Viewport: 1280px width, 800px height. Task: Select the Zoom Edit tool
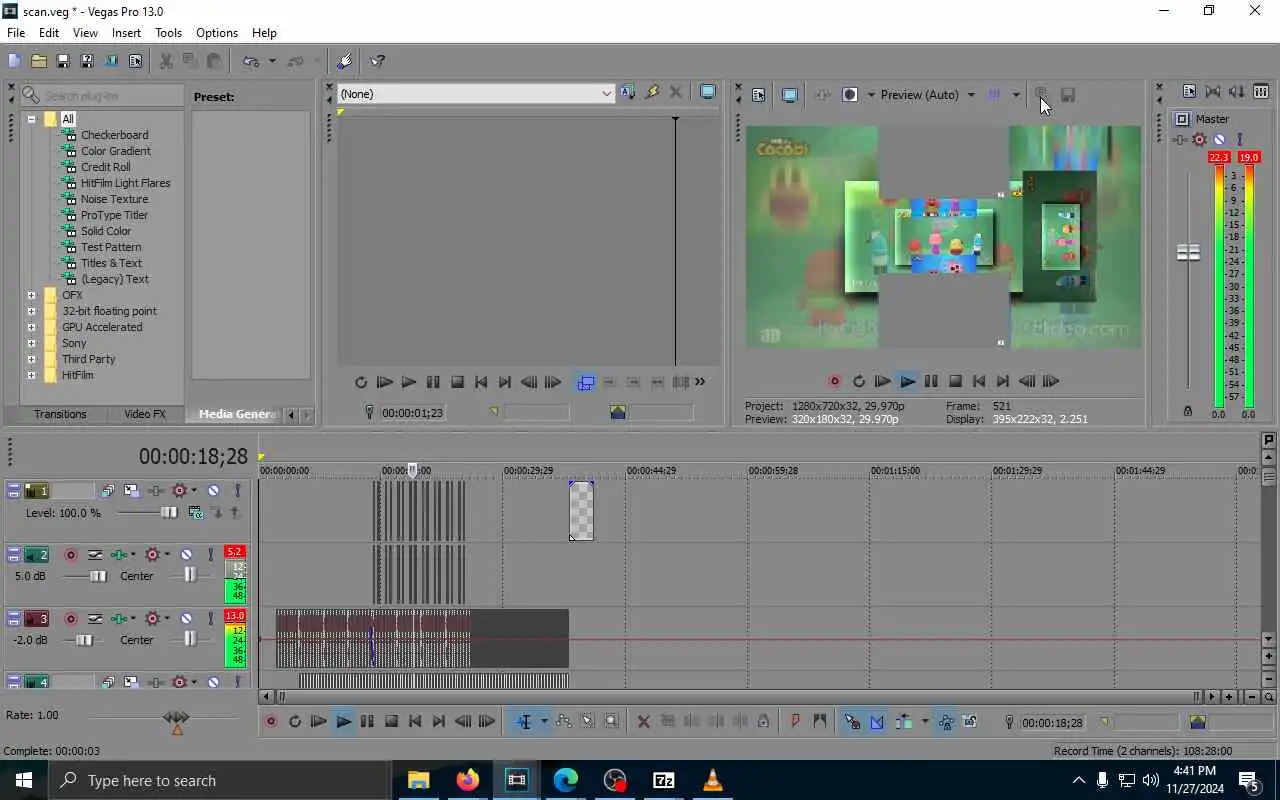coord(612,721)
